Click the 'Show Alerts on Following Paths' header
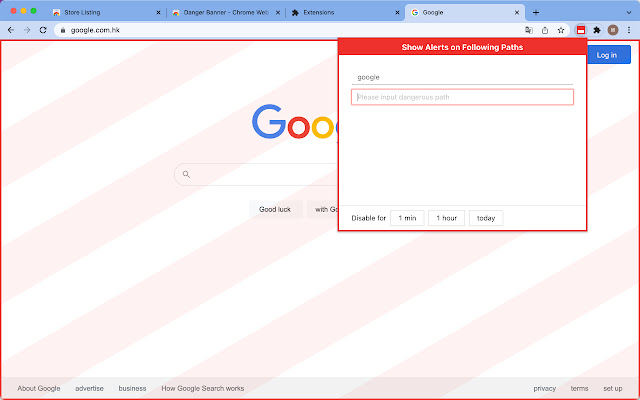This screenshot has width=640, height=400. coord(462,47)
